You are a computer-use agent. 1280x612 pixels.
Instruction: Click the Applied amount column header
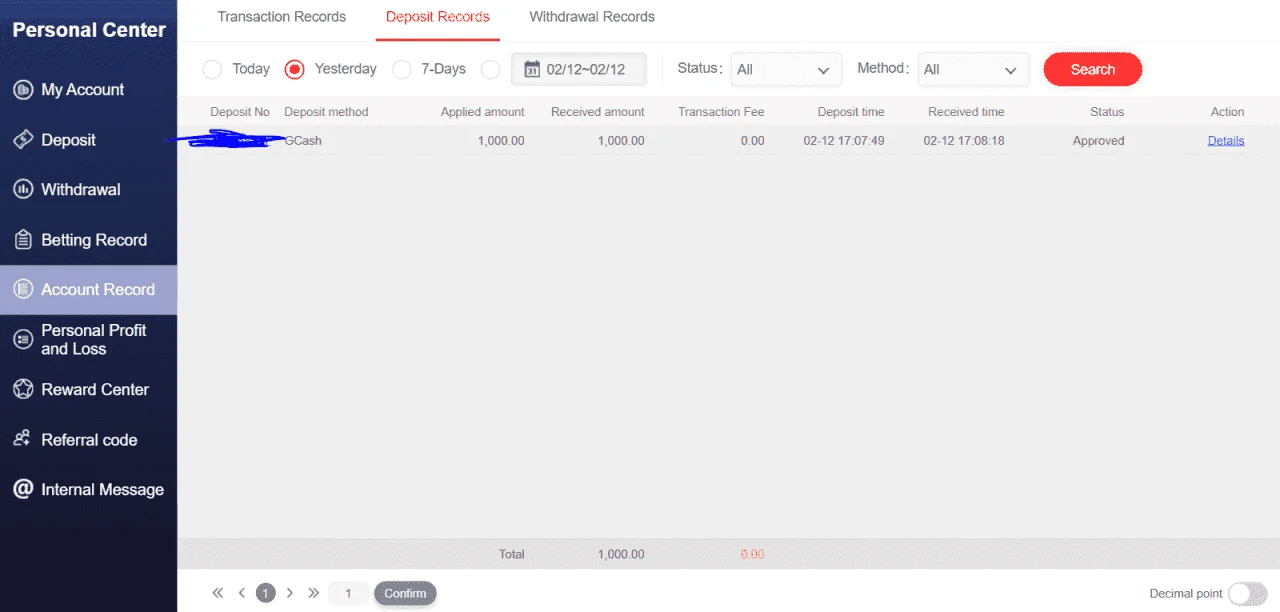pos(483,112)
